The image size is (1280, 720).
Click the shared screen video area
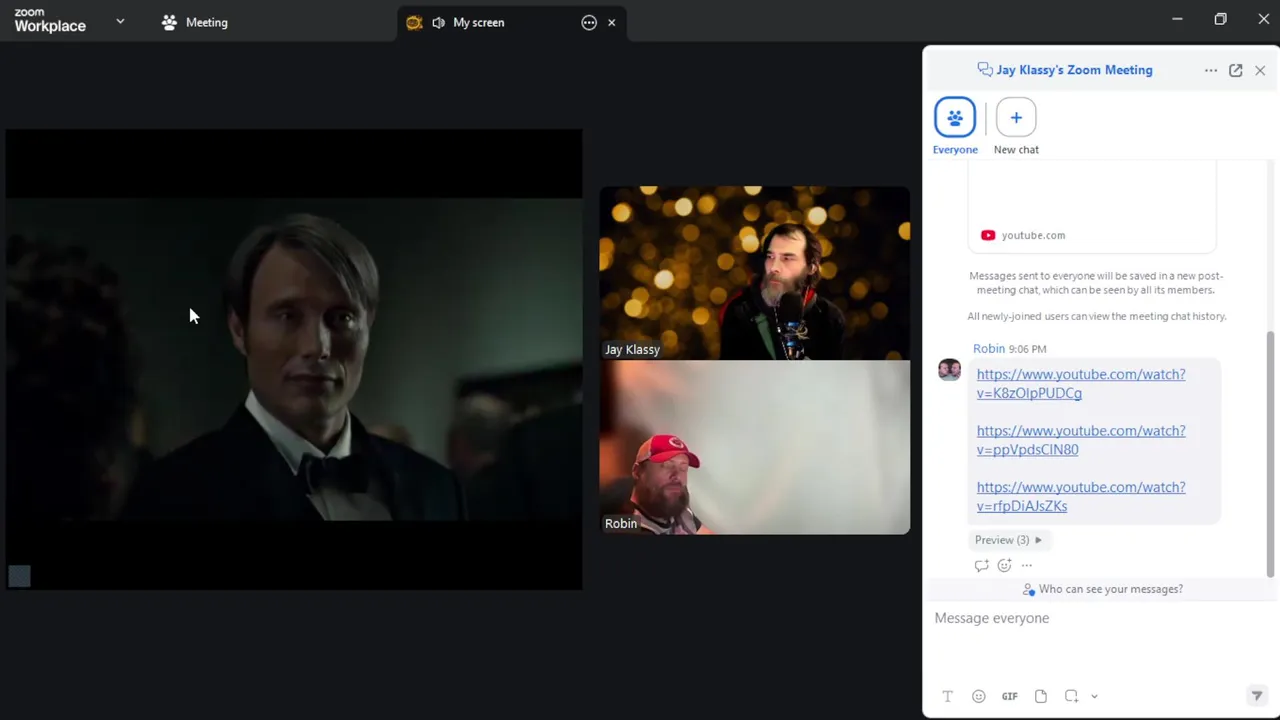tap(294, 359)
